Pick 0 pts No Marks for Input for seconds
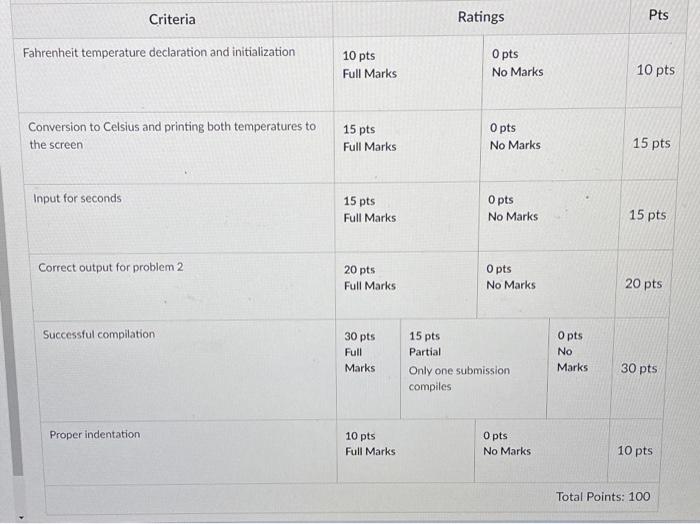The height and width of the screenshot is (524, 700). coord(513,208)
